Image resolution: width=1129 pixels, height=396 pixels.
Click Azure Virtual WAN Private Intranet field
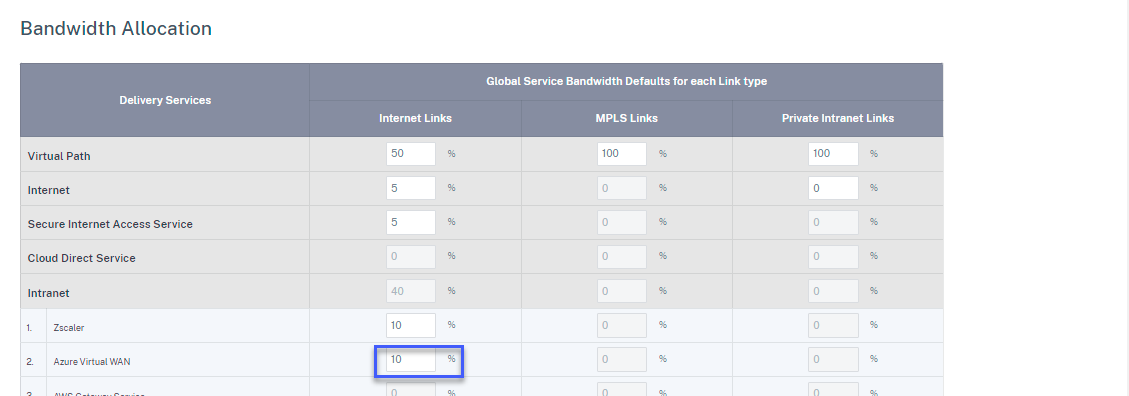(833, 359)
